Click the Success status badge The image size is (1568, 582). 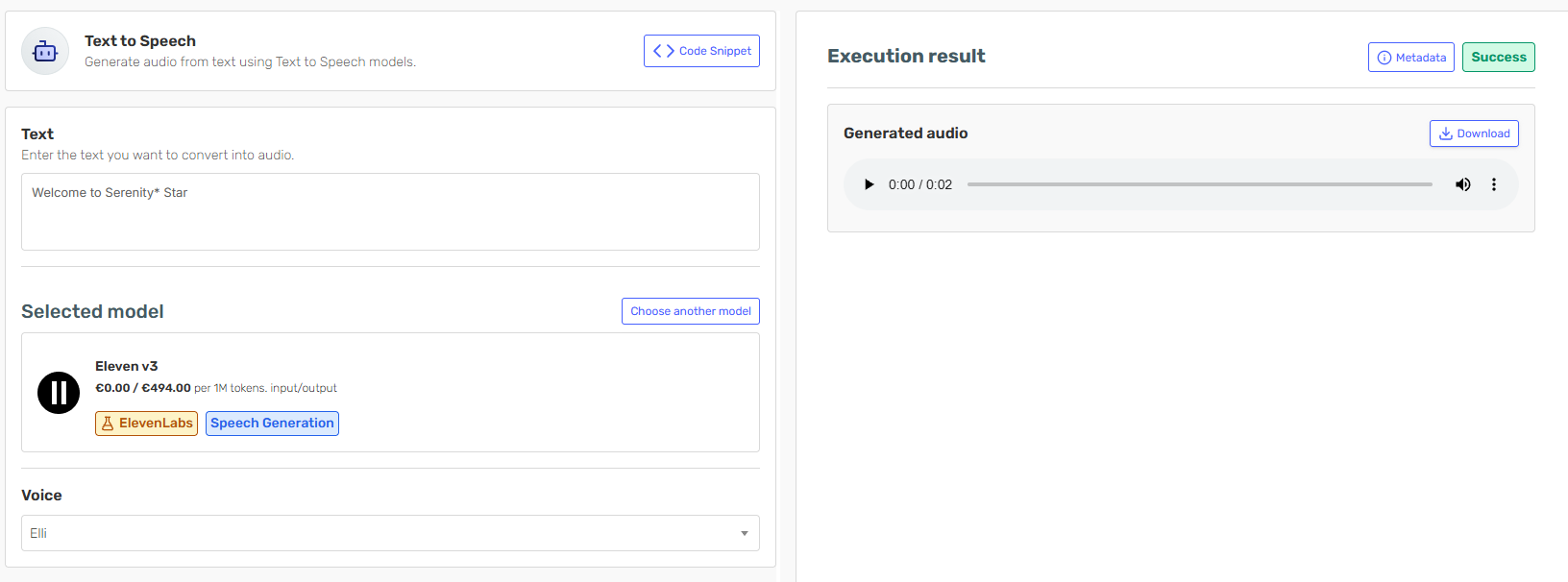point(1498,58)
